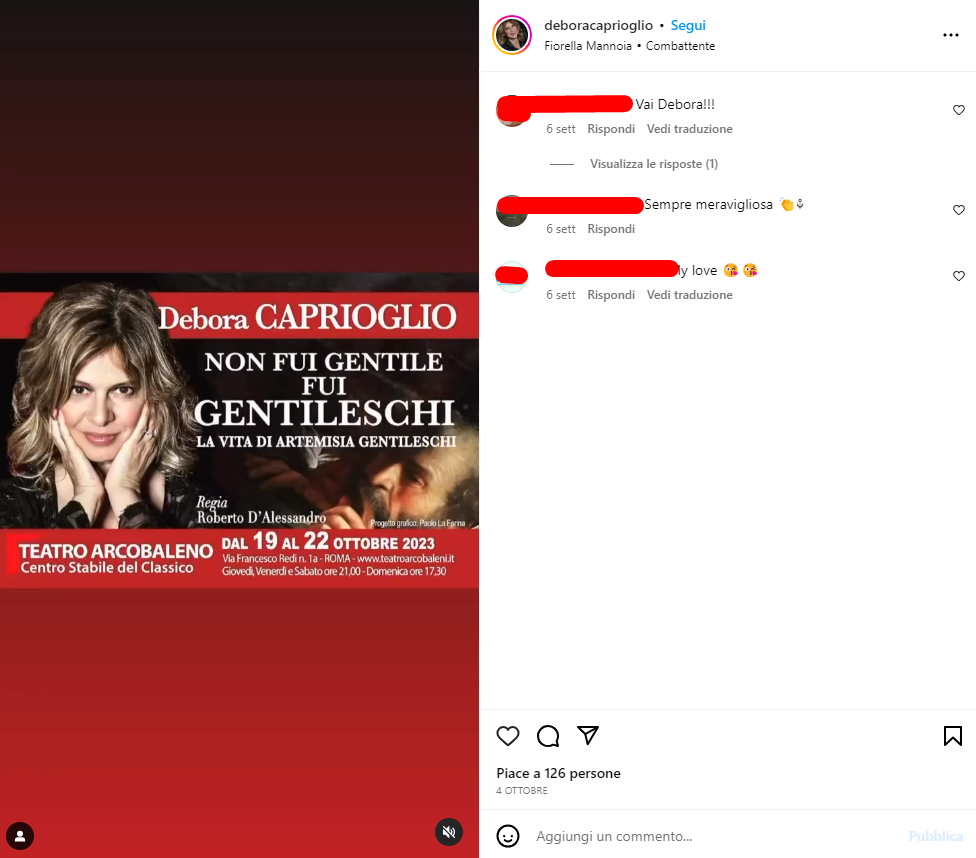The width and height of the screenshot is (976, 858).
Task: Click 'Vedi traduzione' under first comment
Action: tap(689, 129)
